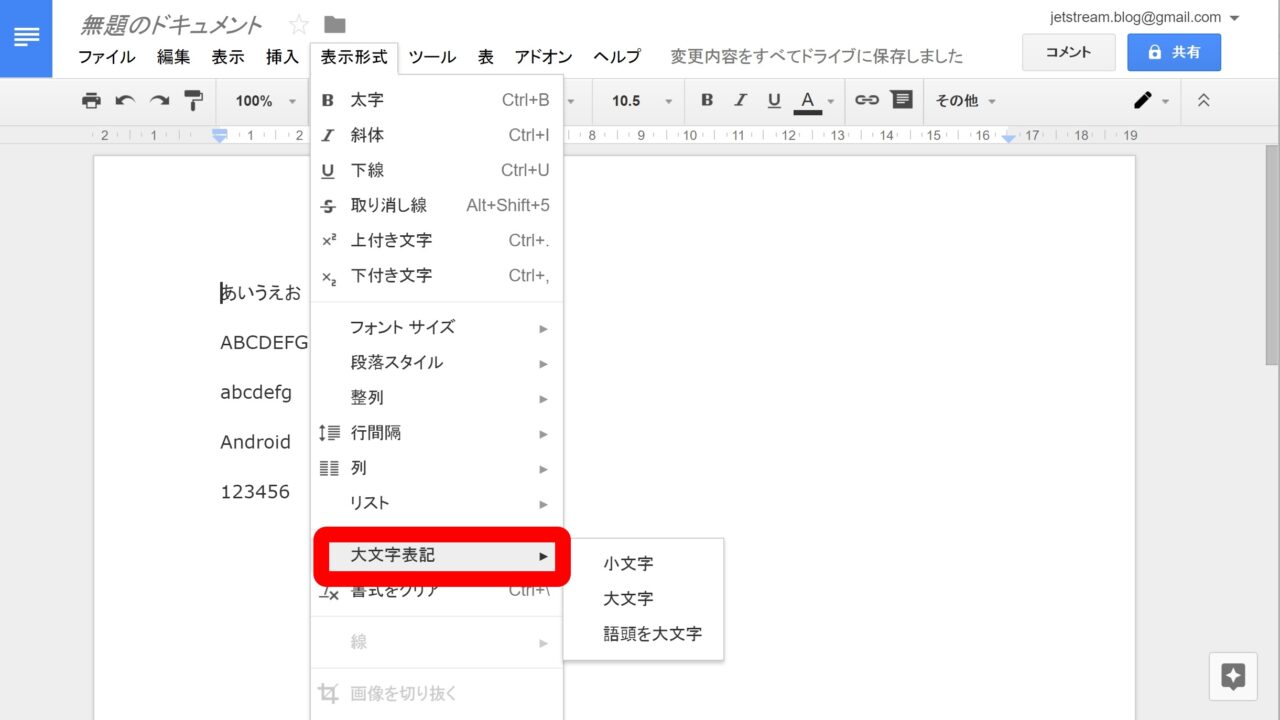Click the コメント button

(1068, 52)
